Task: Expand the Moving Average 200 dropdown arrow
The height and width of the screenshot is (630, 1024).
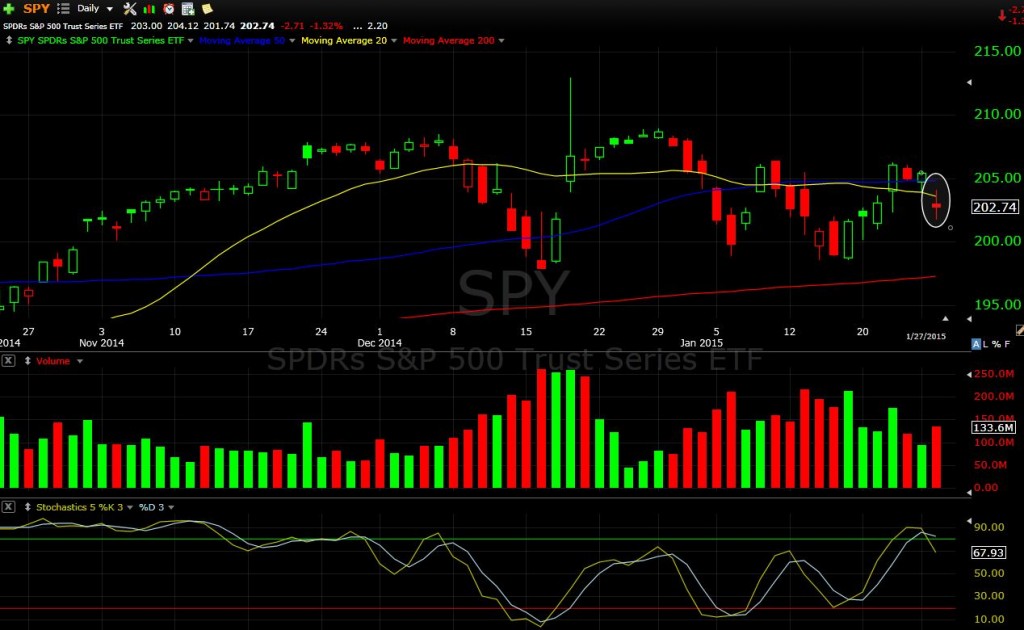Action: click(x=502, y=40)
